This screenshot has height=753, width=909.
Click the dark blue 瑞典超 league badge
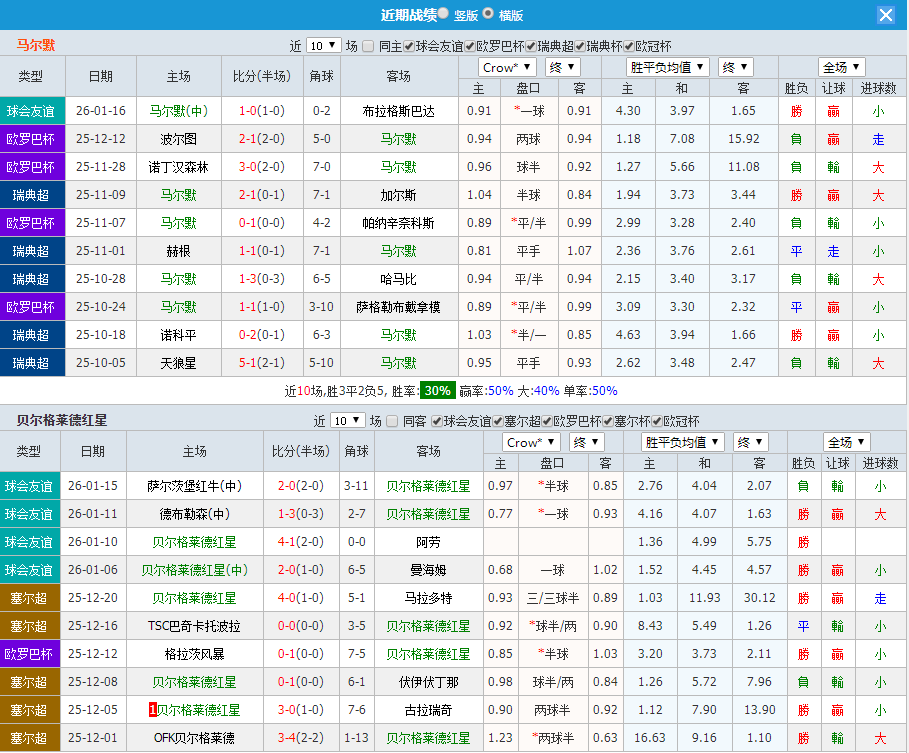[x=32, y=195]
